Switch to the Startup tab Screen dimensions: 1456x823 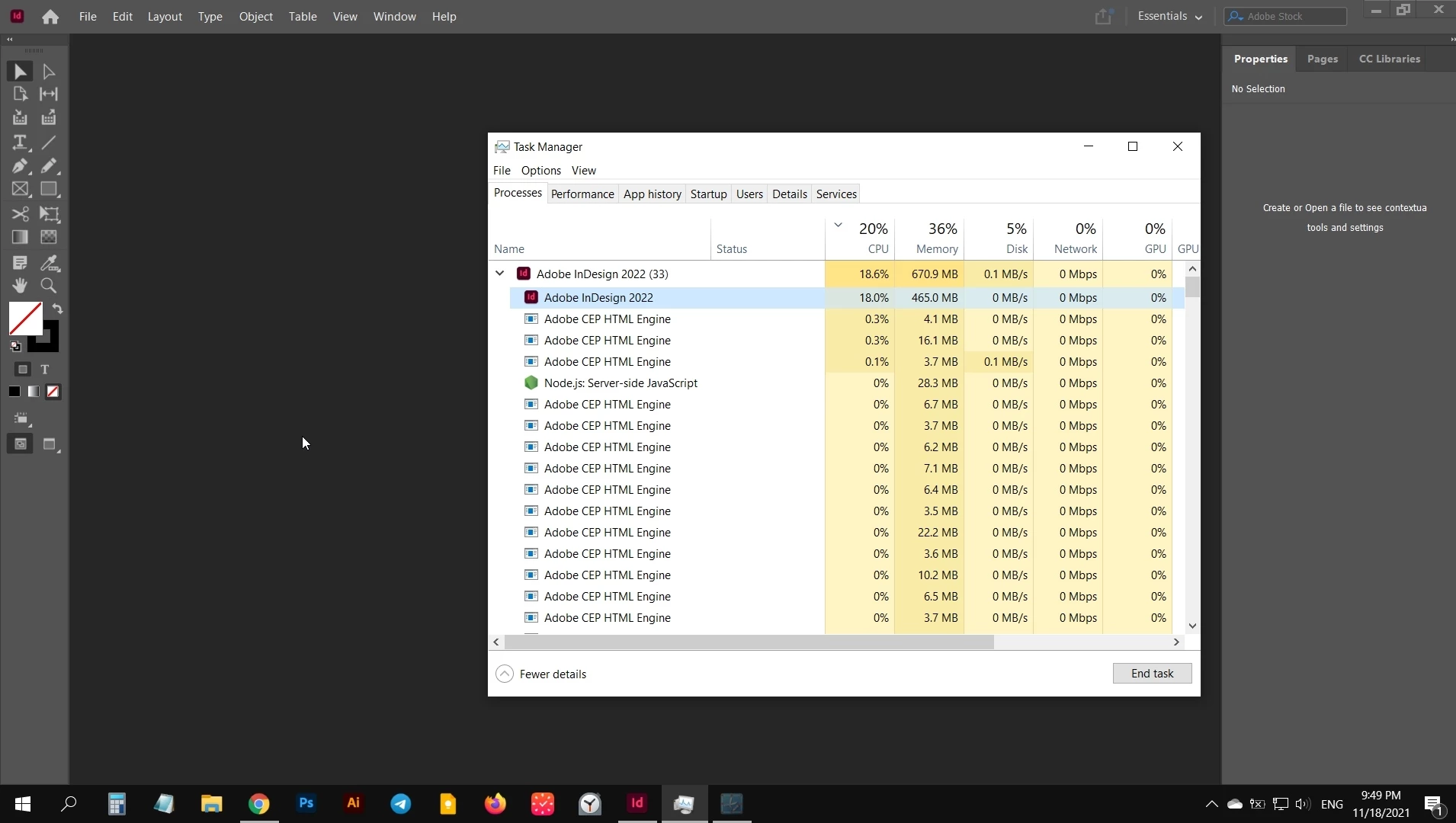tap(708, 194)
